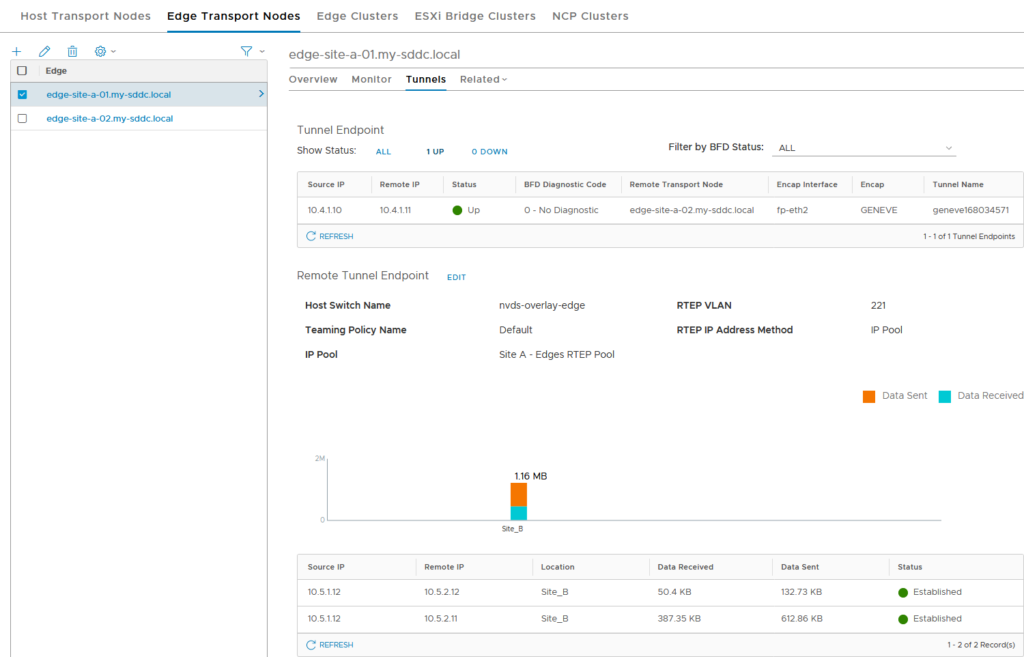The width and height of the screenshot is (1024, 657).
Task: Click tunnel name geneve168034571
Action: (970, 210)
